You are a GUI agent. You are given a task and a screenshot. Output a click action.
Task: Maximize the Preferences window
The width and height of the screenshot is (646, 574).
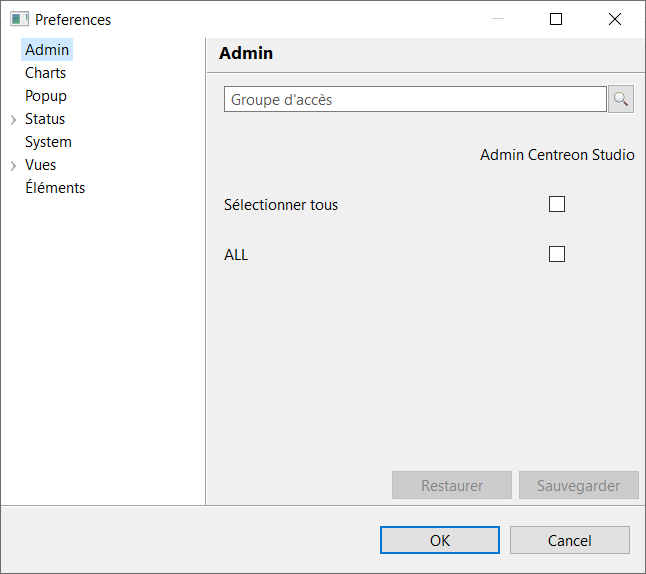point(556,19)
